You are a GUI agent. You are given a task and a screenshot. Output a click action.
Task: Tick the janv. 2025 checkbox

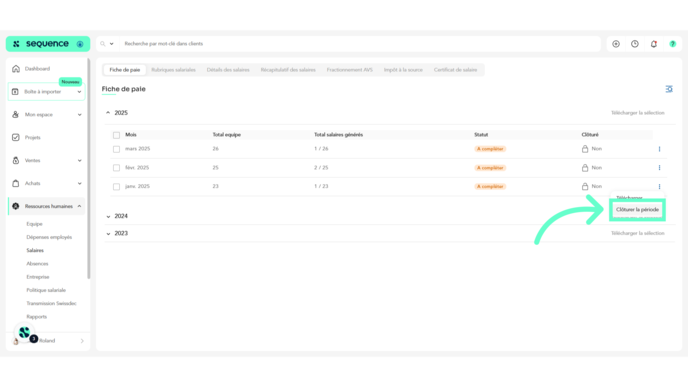click(x=116, y=186)
